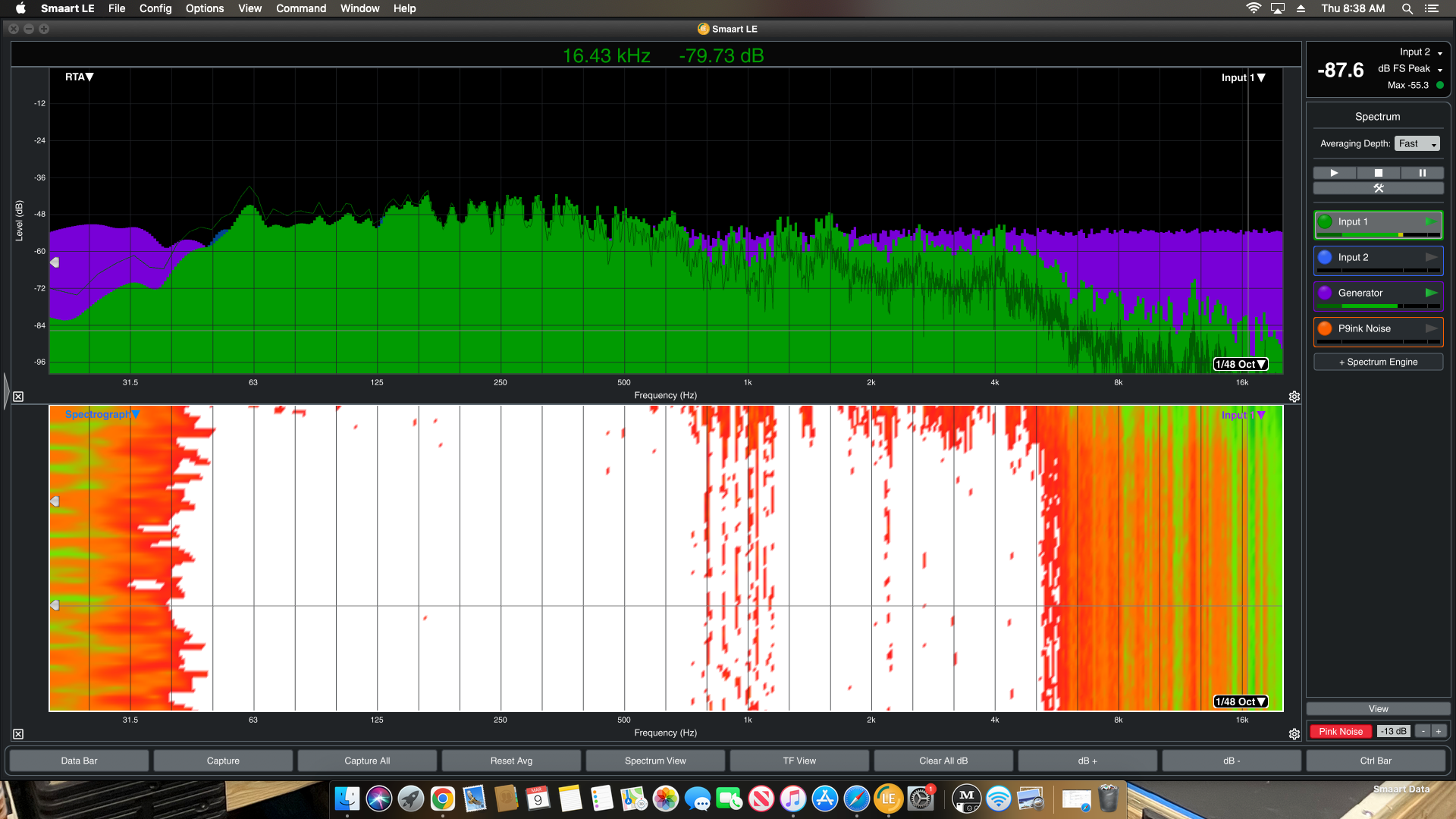Switch to TF View

click(799, 761)
